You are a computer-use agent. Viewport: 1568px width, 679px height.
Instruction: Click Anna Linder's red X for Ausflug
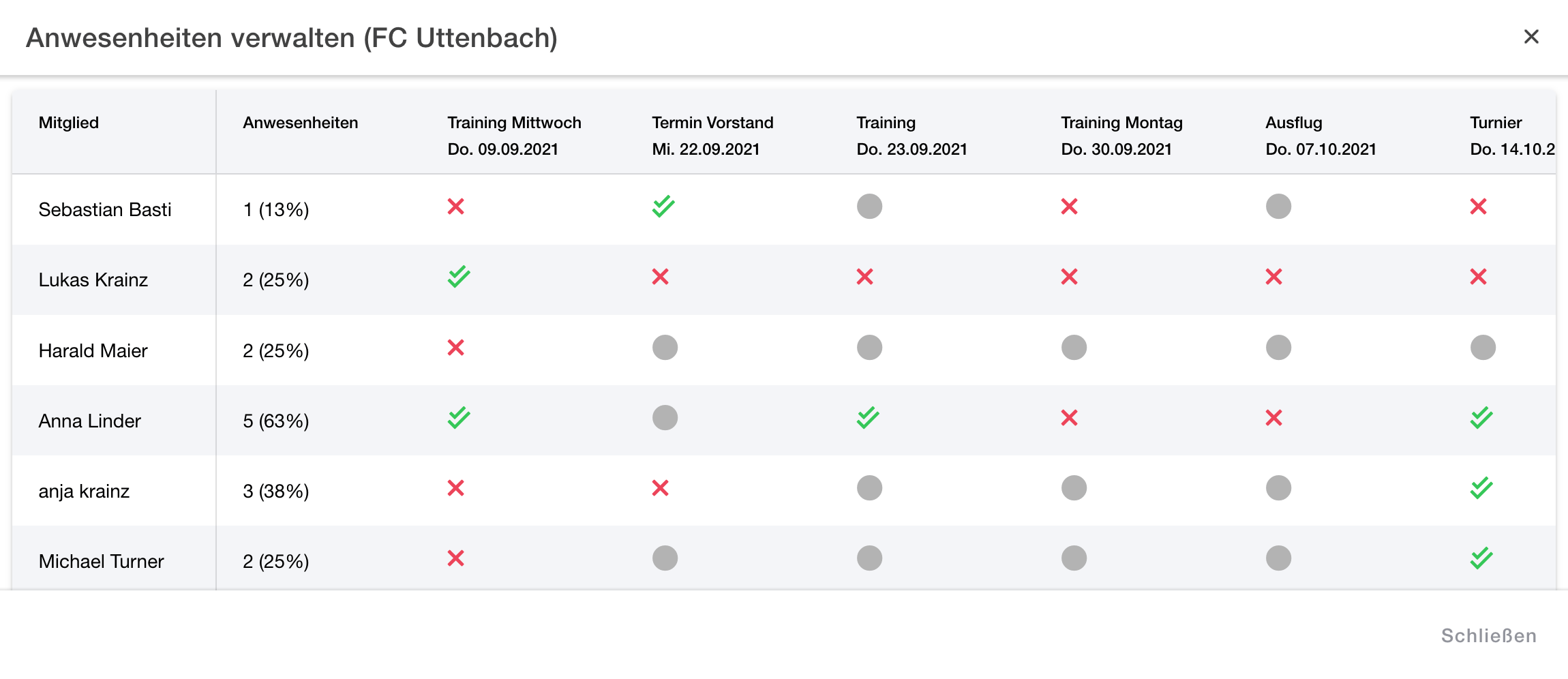coord(1273,418)
